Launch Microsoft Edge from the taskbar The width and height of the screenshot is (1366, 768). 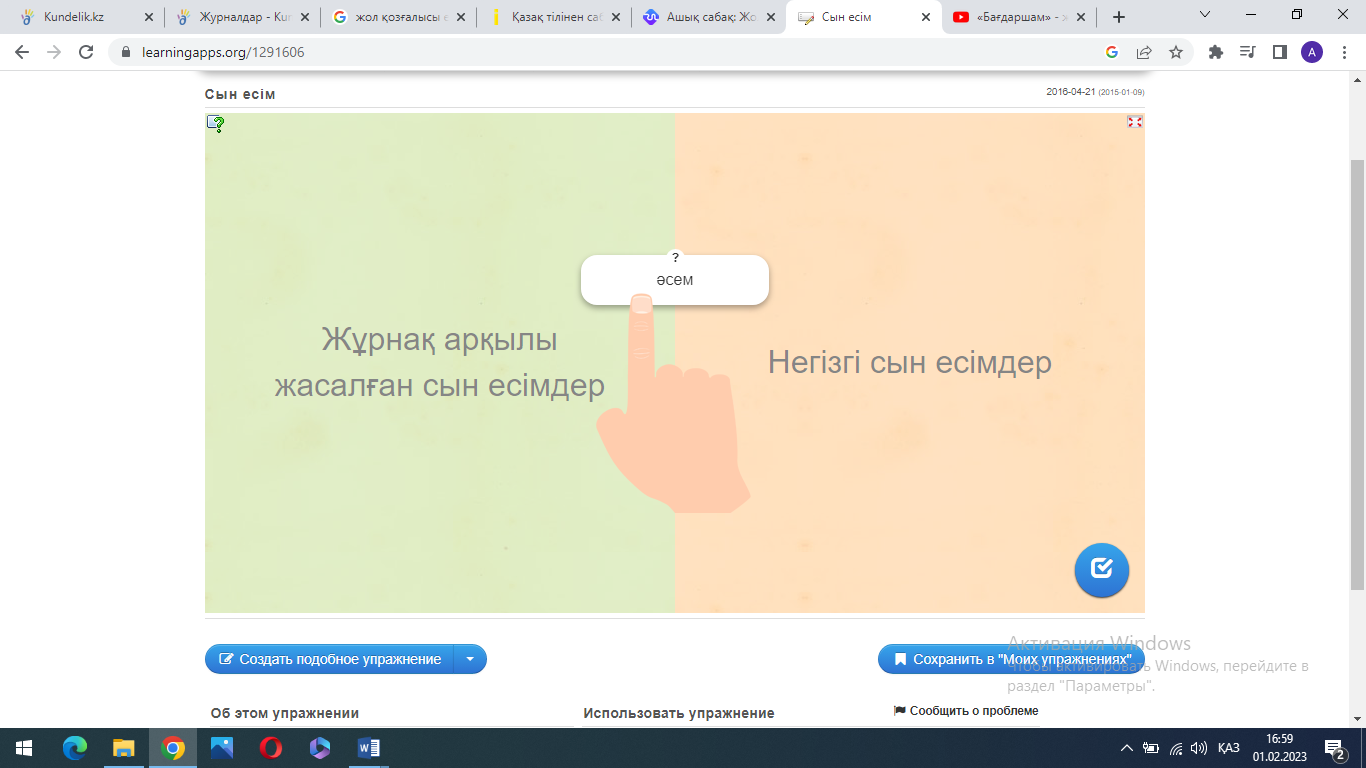pyautogui.click(x=75, y=747)
